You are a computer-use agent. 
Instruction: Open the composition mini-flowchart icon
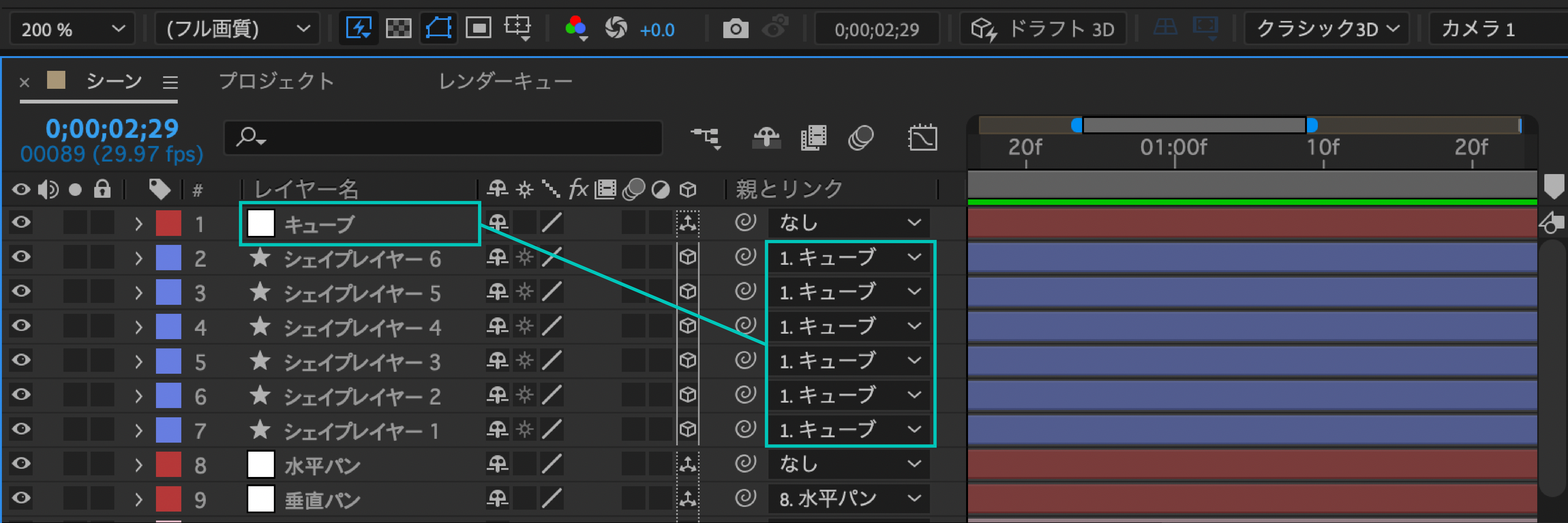[x=706, y=138]
